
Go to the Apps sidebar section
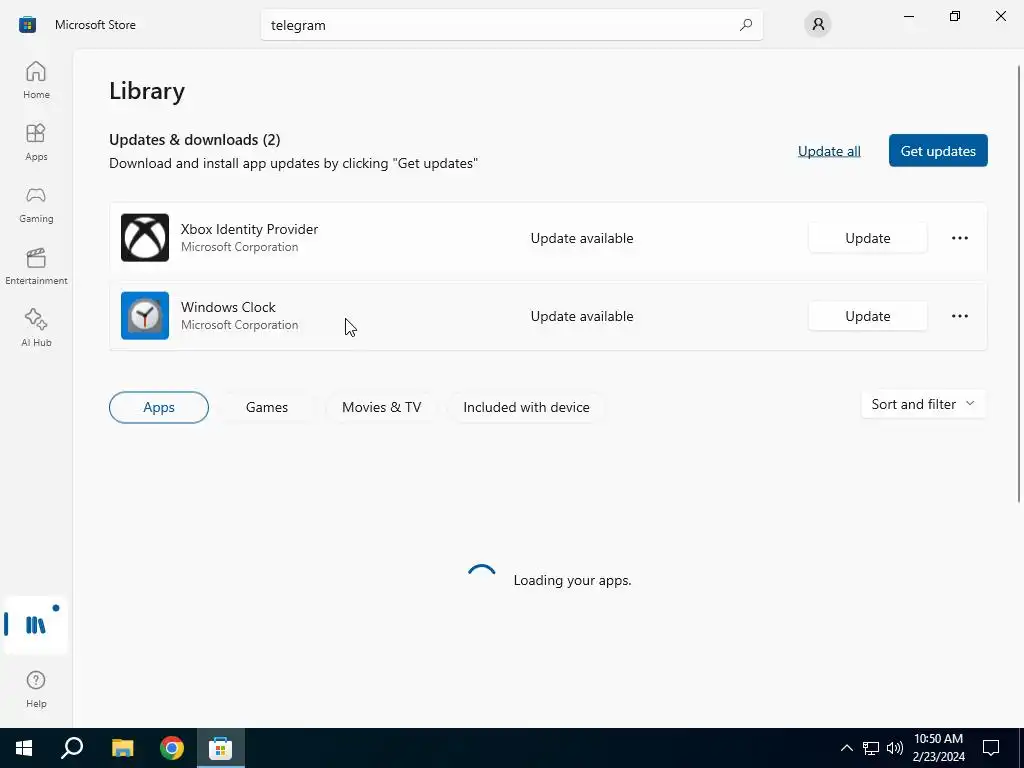tap(36, 142)
